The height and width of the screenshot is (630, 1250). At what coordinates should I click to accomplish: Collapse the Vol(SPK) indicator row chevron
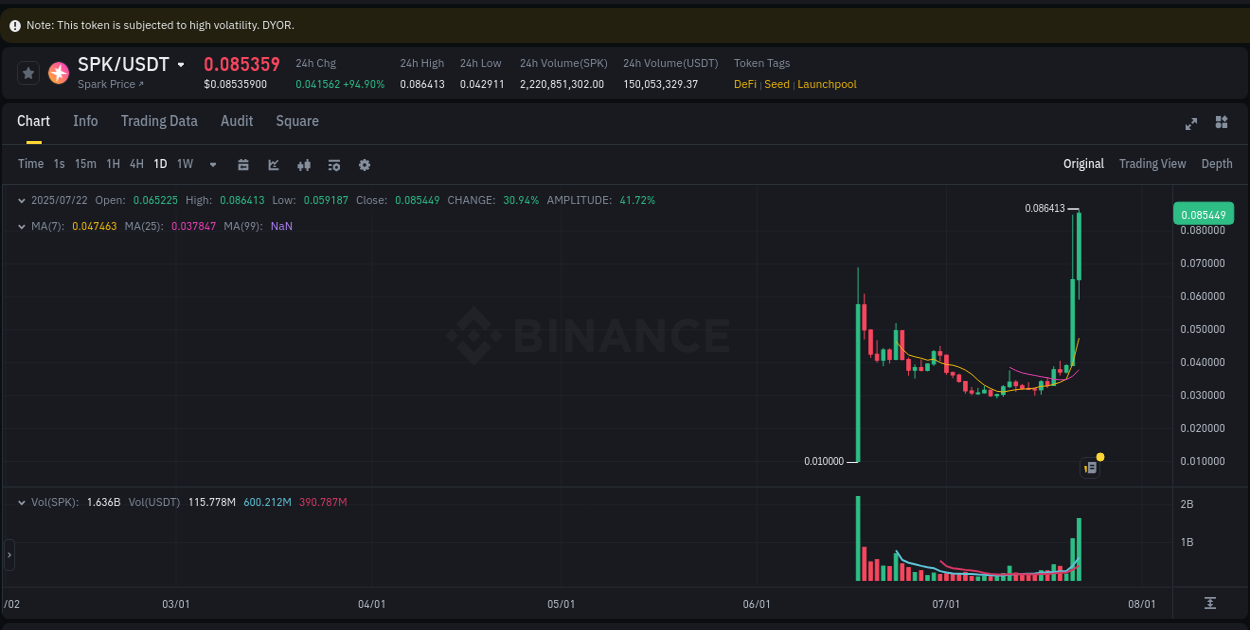coord(22,502)
